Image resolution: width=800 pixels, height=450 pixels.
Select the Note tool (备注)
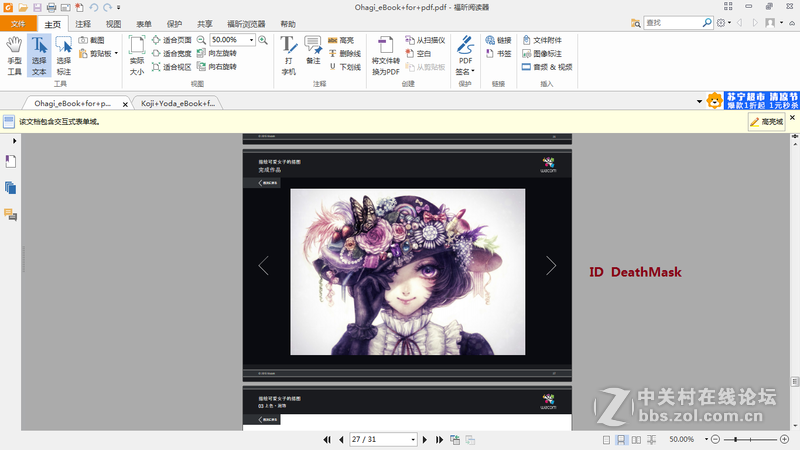coord(313,51)
